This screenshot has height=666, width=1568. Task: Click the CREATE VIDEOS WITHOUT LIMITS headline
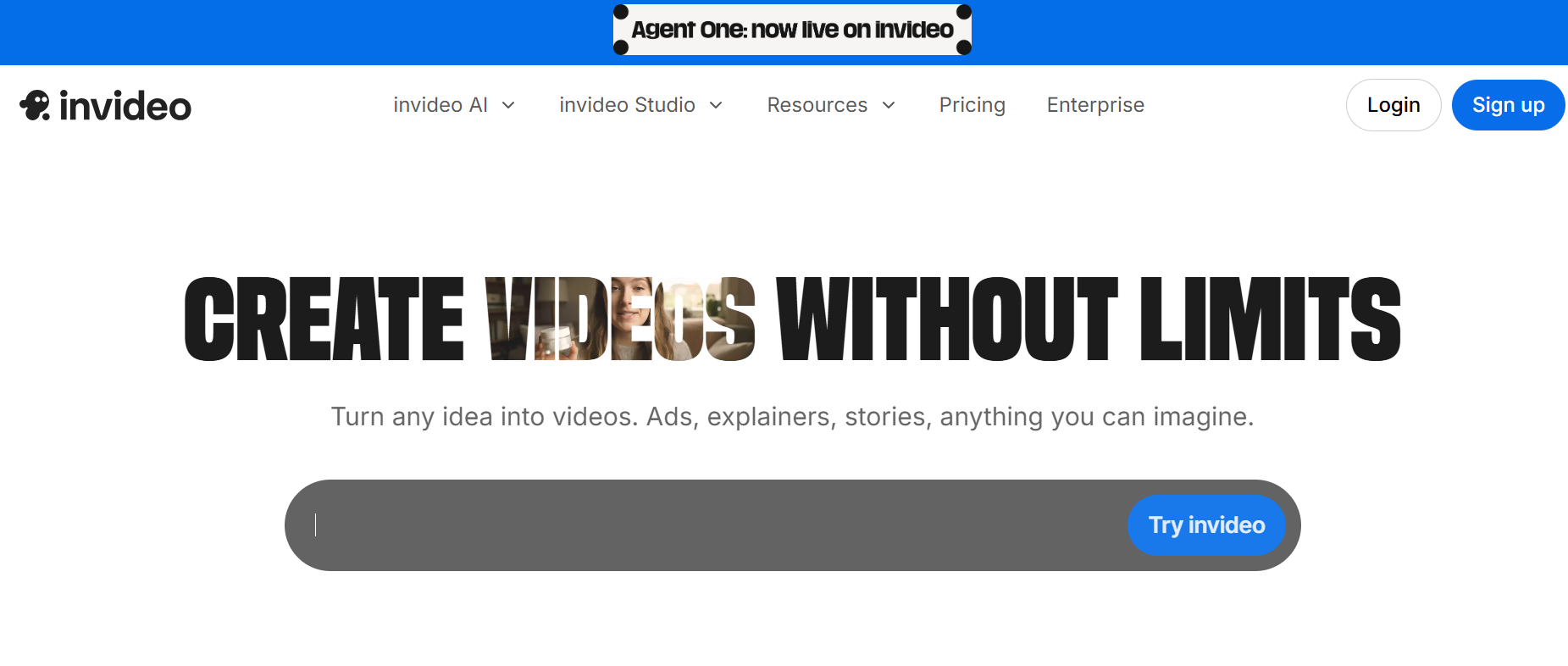(792, 319)
